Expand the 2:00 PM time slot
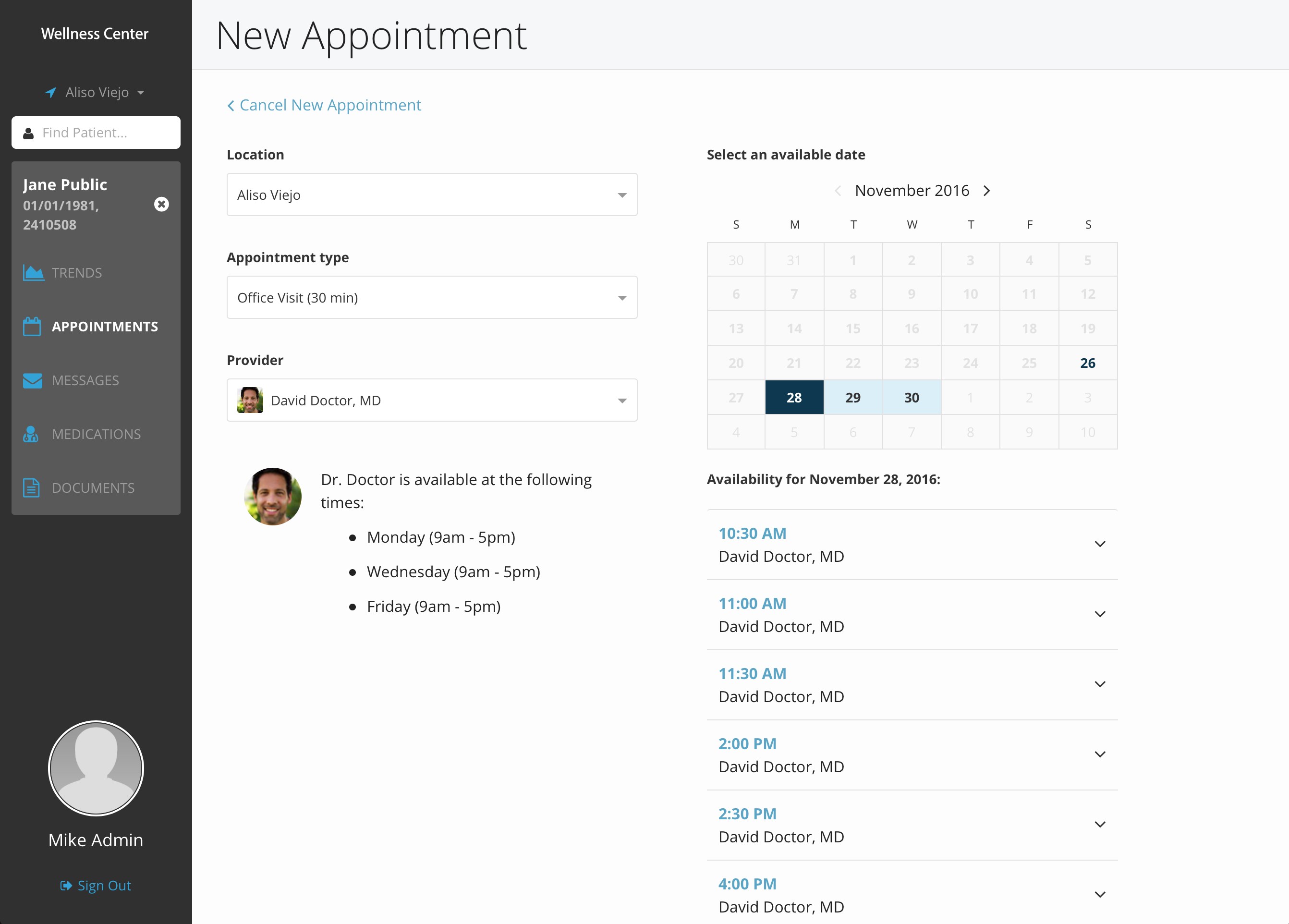Screen dimensions: 1289x924 click(x=1099, y=754)
